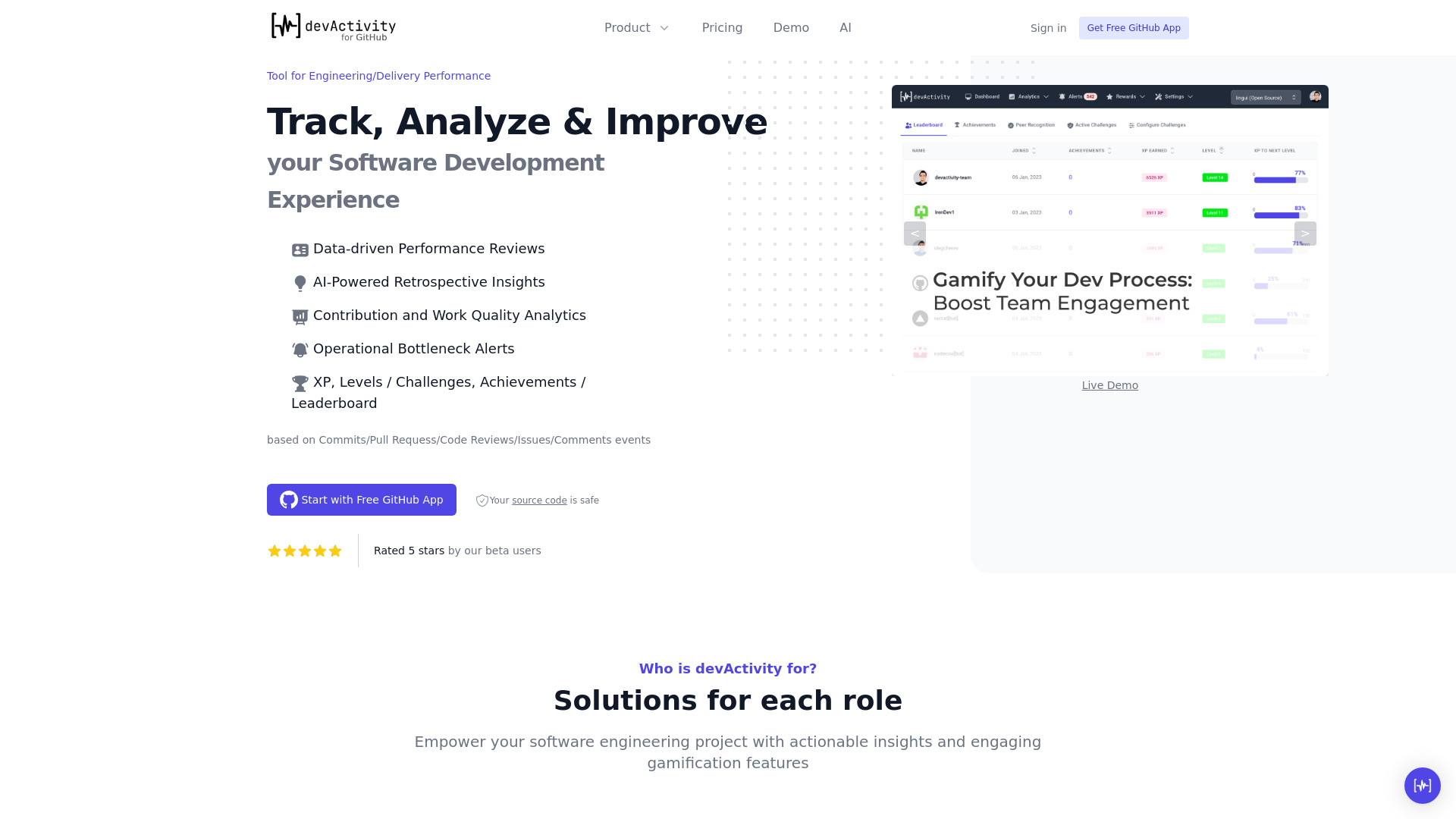The width and height of the screenshot is (1456, 819).
Task: Click the Contribution and Work Quality Analytics icon
Action: coord(300,316)
